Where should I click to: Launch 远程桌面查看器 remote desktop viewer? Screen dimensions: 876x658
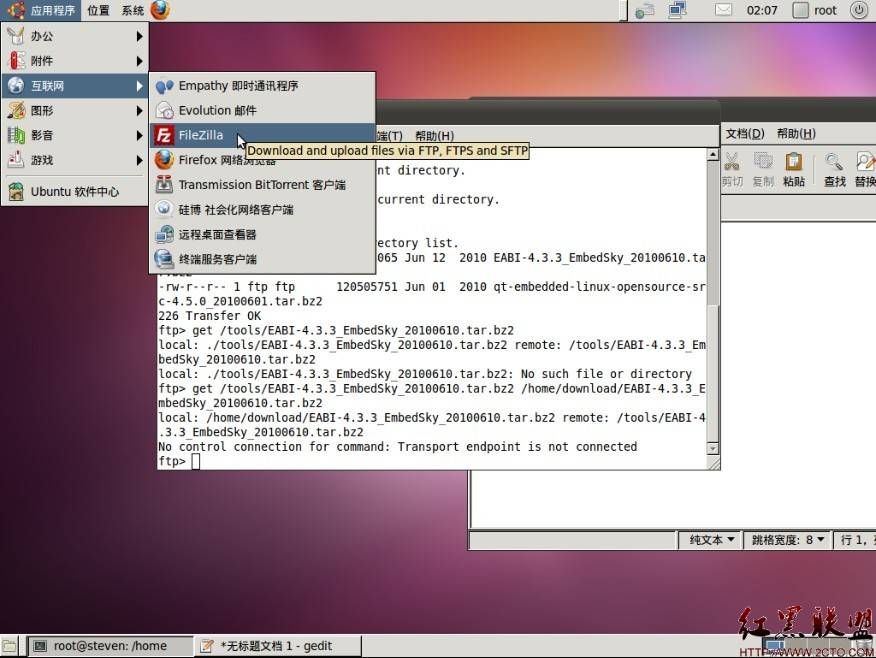tap(263, 235)
